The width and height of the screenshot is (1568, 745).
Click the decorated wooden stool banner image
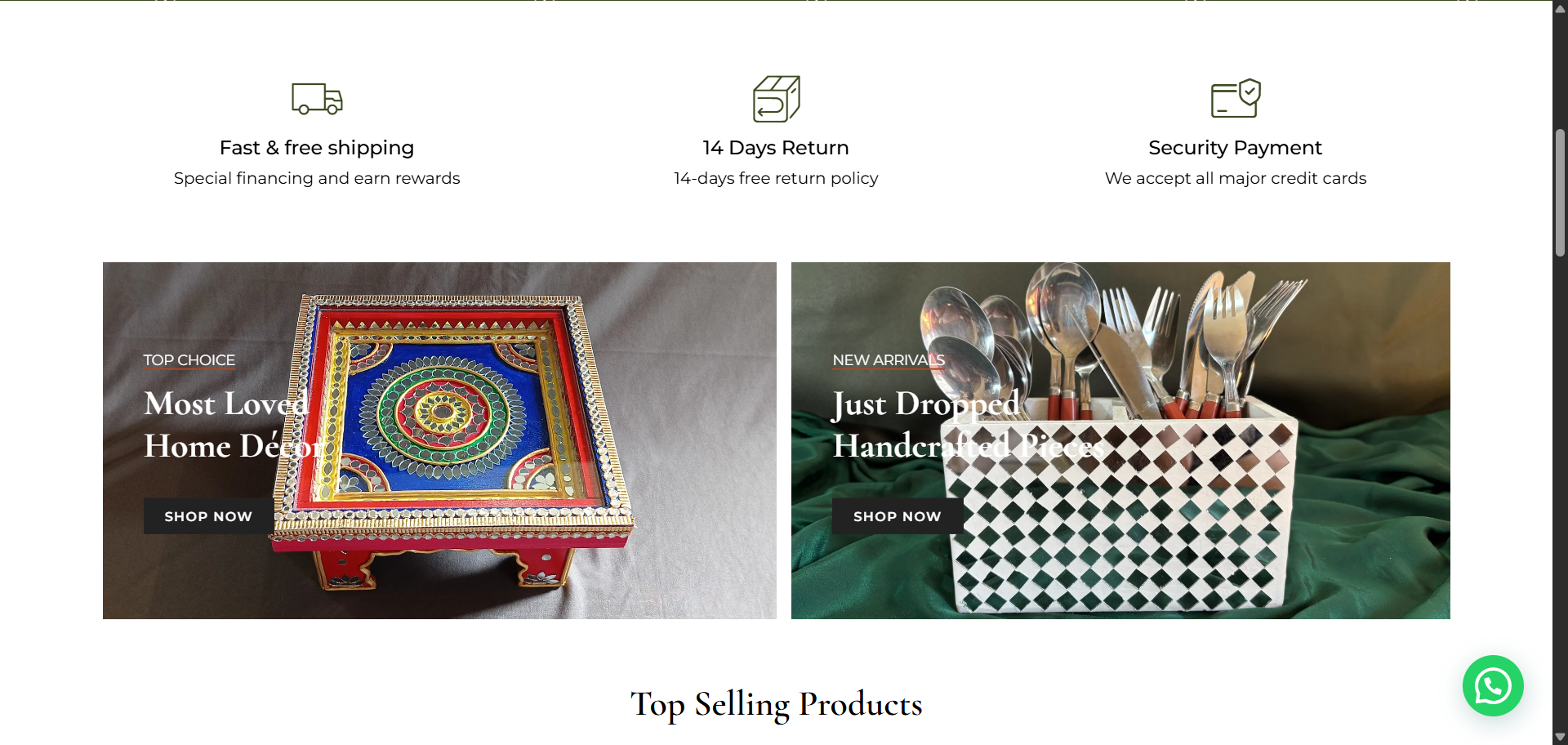[439, 440]
